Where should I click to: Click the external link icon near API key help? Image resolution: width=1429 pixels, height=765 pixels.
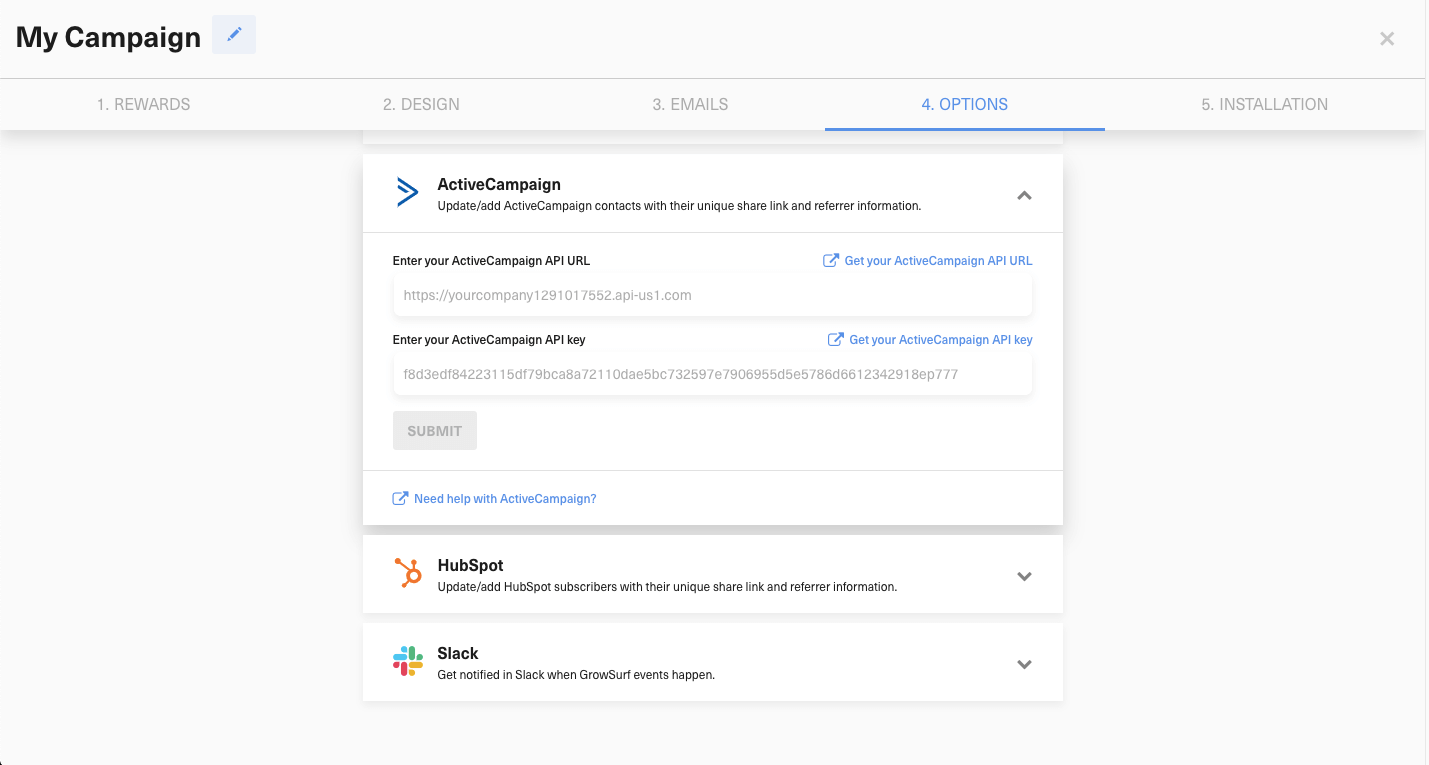pyautogui.click(x=835, y=339)
